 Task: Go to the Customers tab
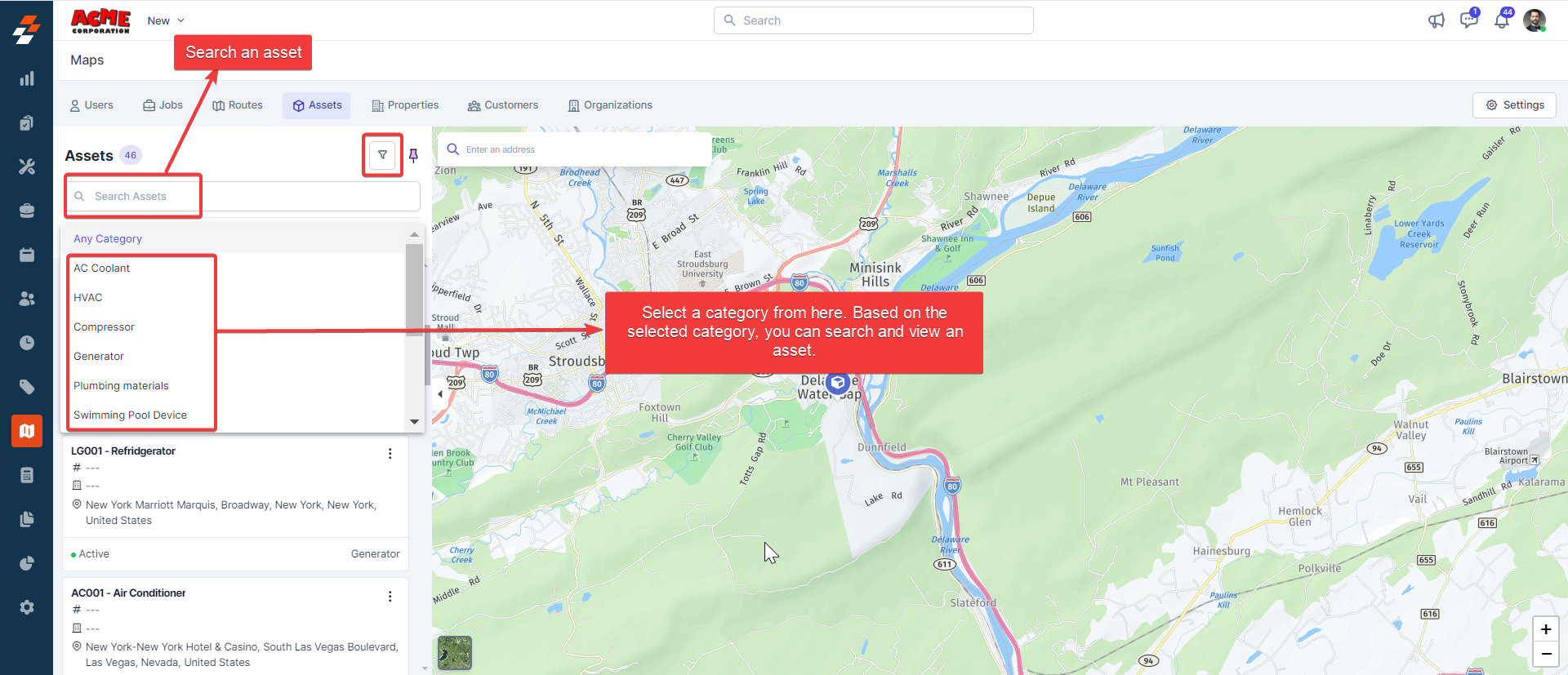click(x=503, y=105)
